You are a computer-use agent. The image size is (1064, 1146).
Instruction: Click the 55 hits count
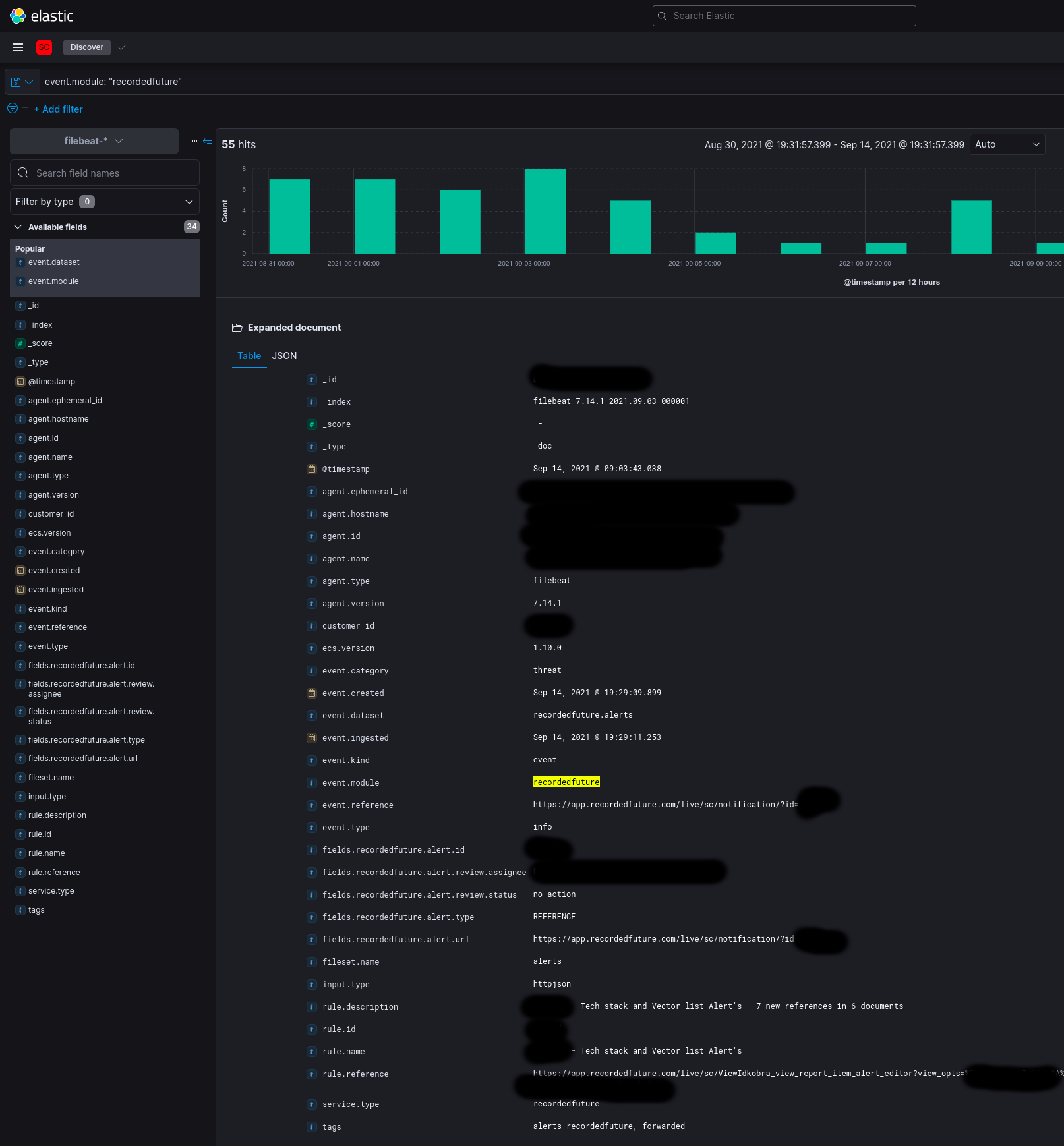point(239,144)
